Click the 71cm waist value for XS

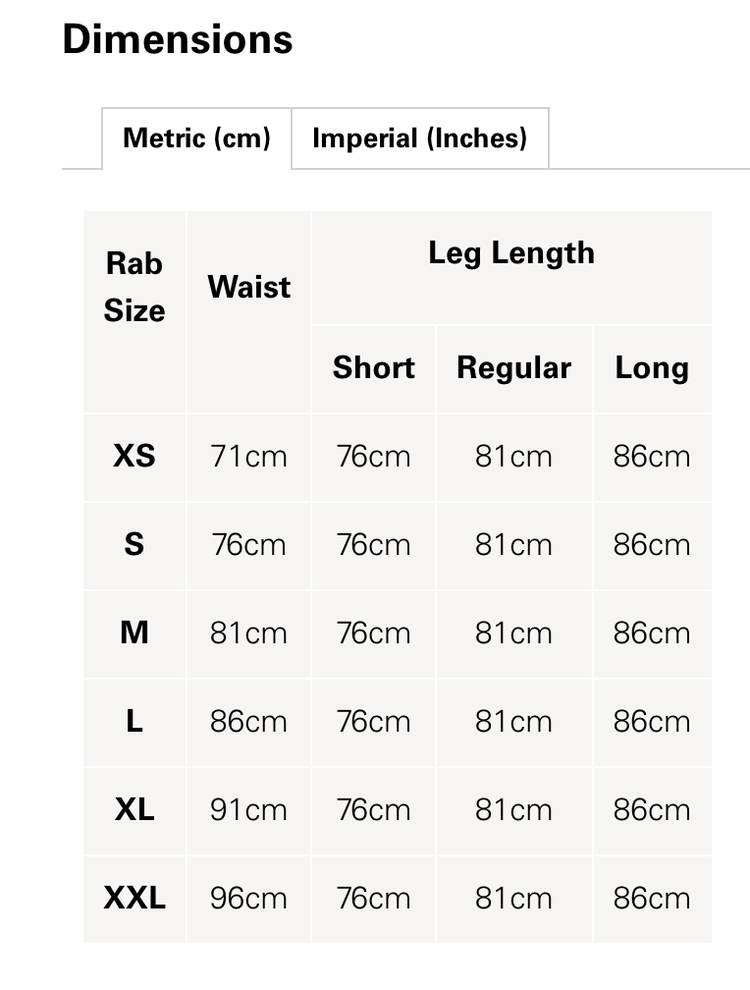[248, 456]
